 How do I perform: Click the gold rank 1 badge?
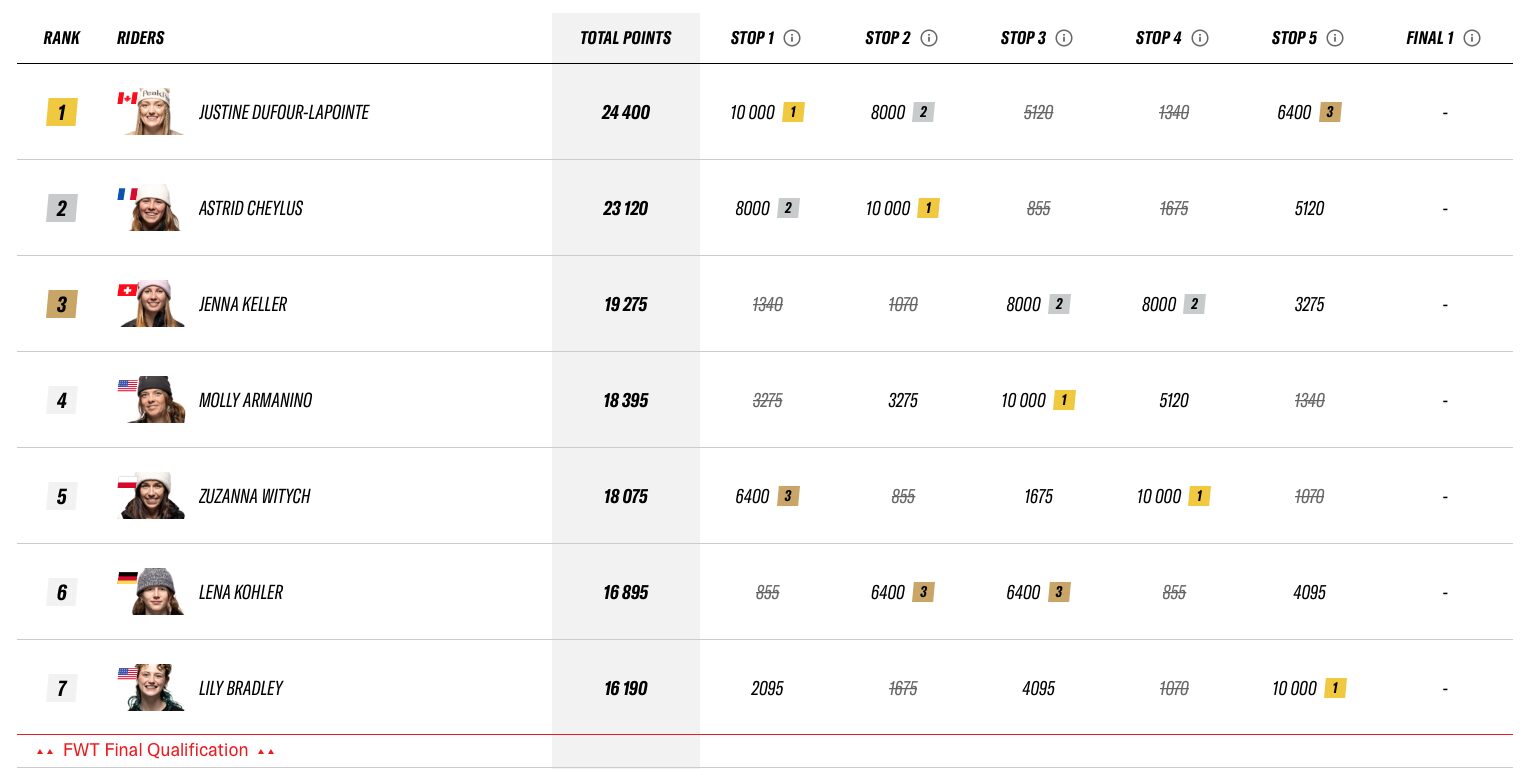tap(62, 112)
